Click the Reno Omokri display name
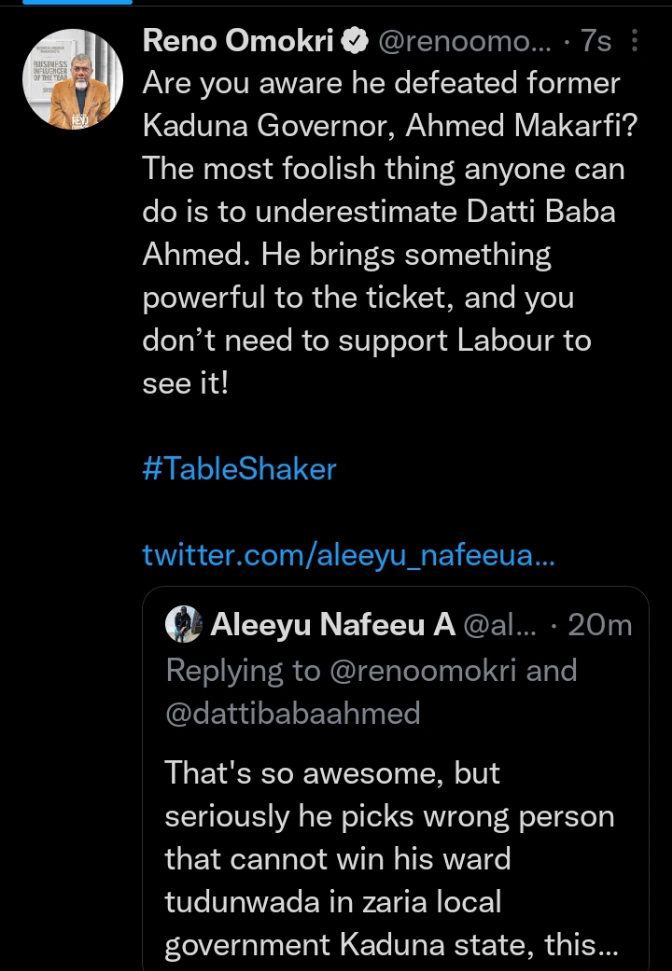Image resolution: width=672 pixels, height=971 pixels. [239, 41]
